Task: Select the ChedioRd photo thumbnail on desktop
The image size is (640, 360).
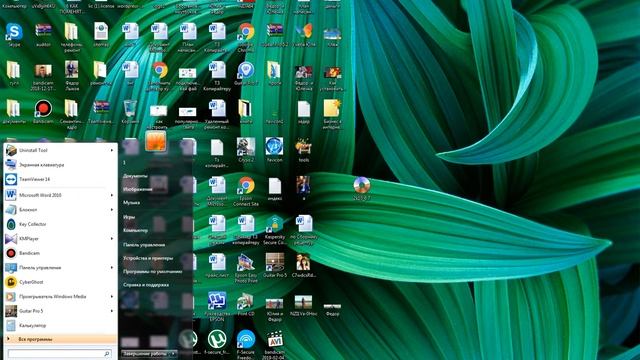Action: coord(303,265)
